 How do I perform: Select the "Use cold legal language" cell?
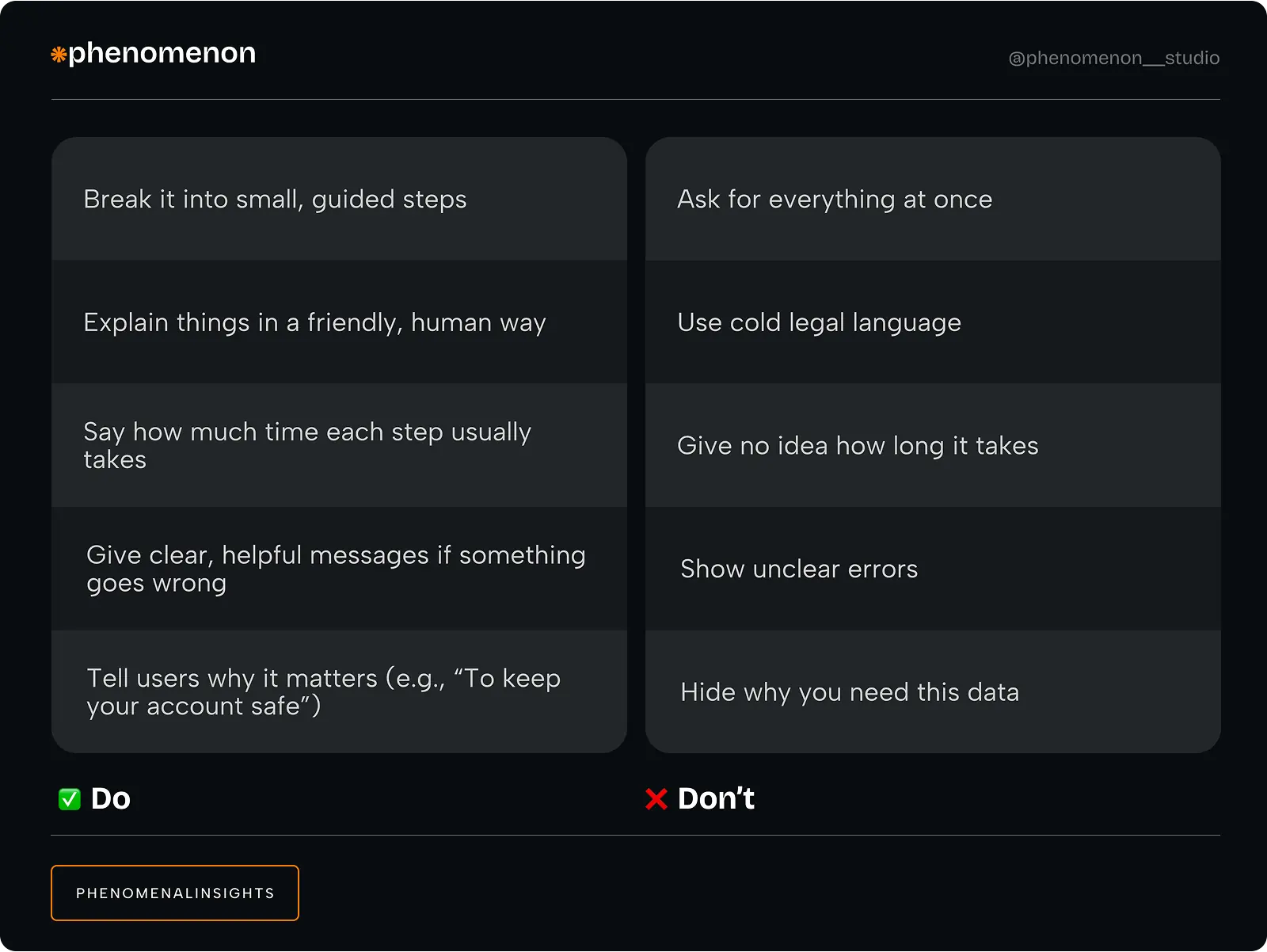point(819,323)
